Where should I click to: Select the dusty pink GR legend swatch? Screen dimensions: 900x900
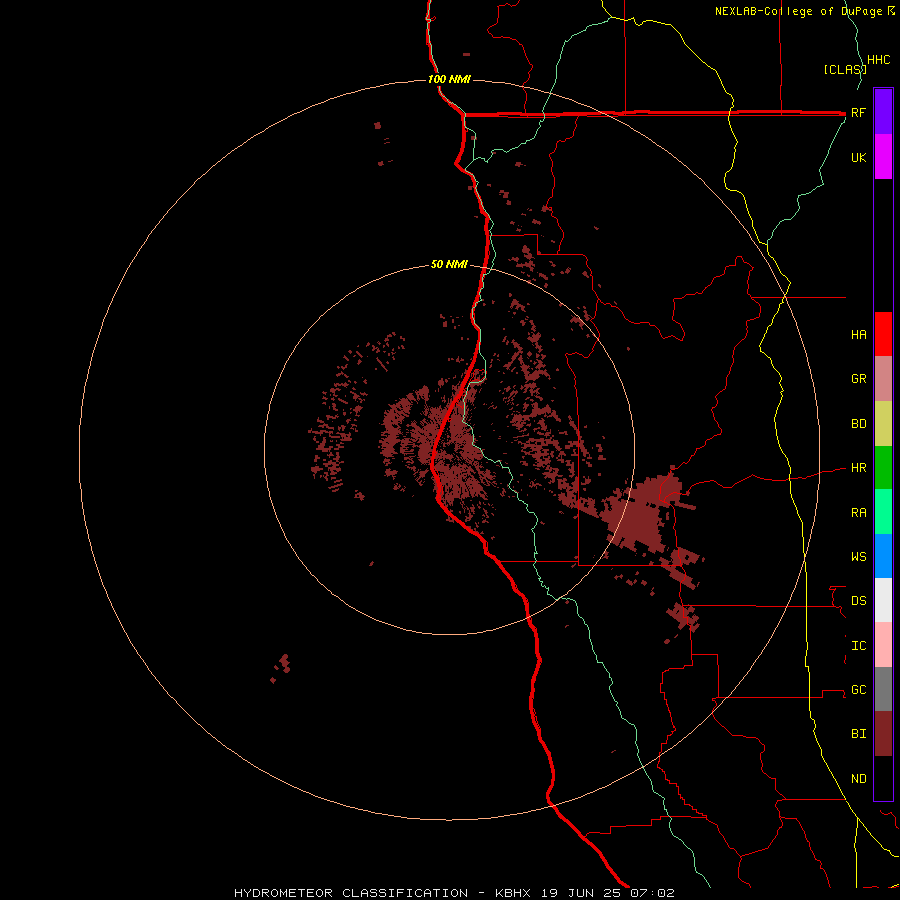[x=883, y=379]
